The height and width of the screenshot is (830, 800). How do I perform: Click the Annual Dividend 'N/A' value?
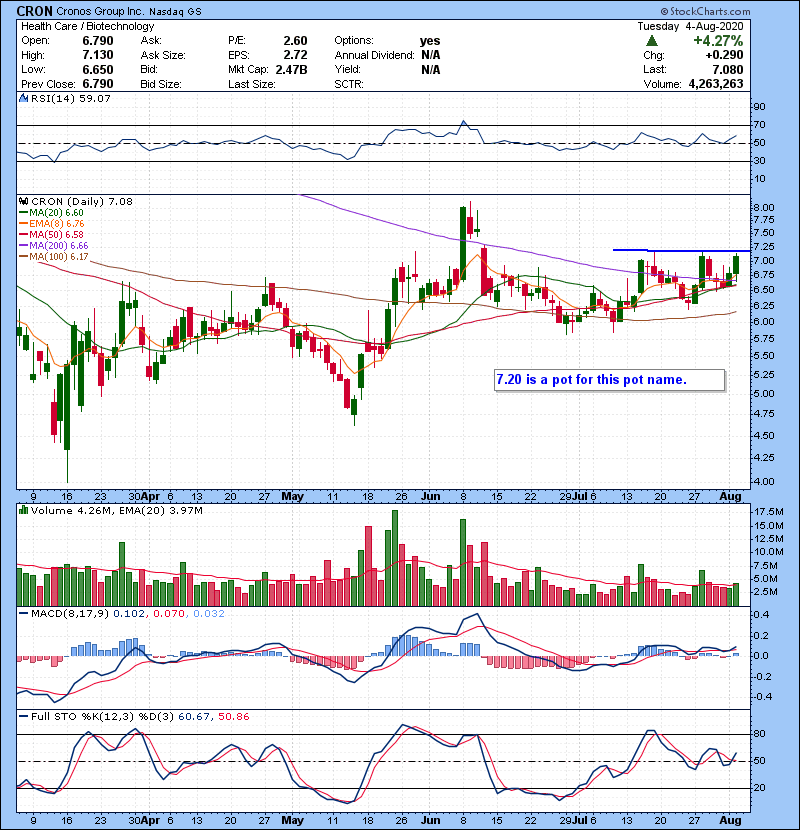coord(431,55)
